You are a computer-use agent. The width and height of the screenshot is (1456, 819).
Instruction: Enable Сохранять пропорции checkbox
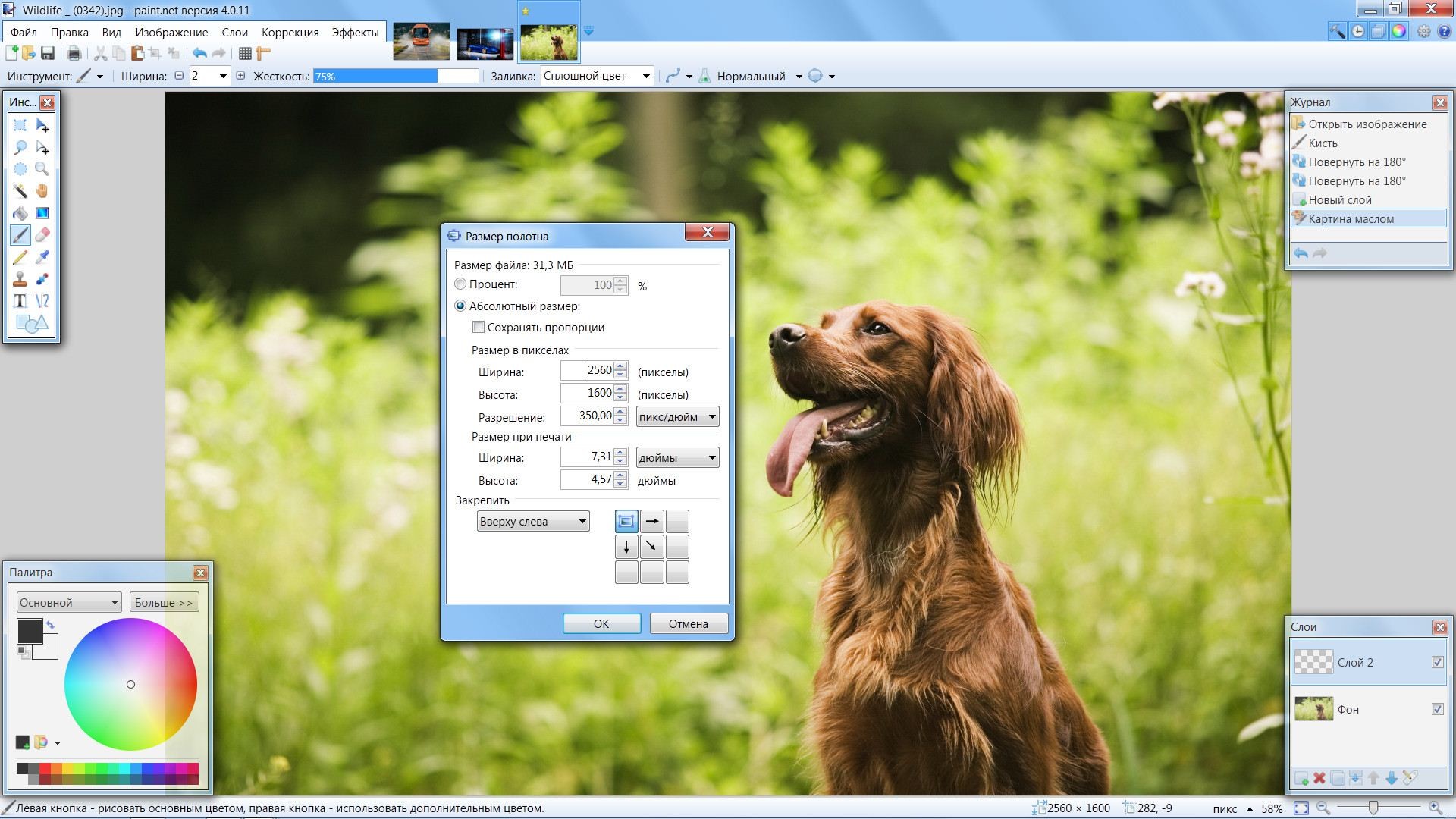point(479,328)
